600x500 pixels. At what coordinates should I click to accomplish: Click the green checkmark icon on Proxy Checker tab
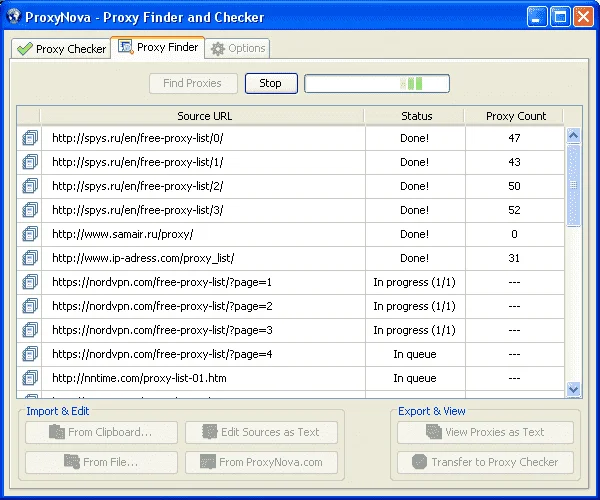[25, 49]
